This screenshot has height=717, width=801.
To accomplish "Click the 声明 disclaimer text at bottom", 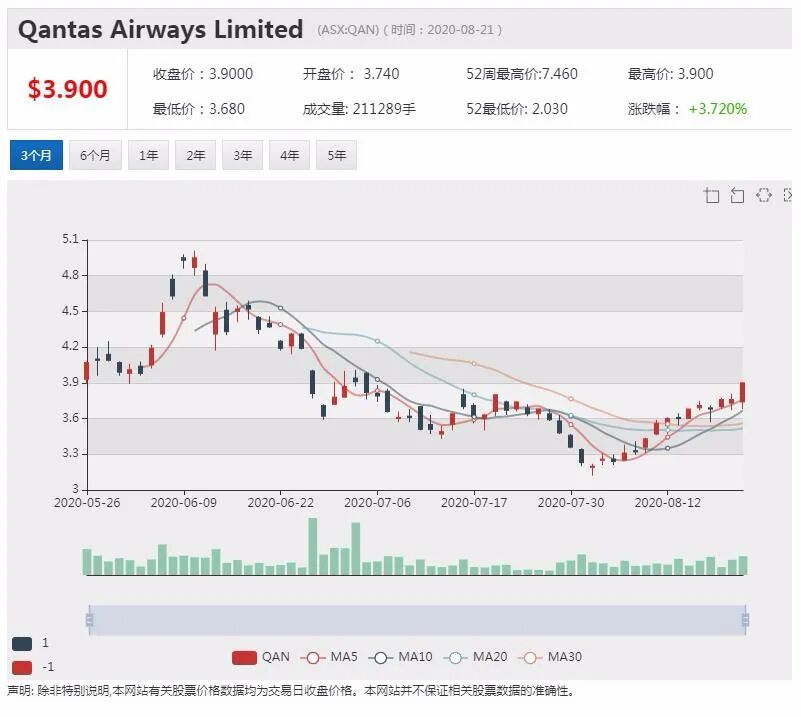I will (291, 691).
